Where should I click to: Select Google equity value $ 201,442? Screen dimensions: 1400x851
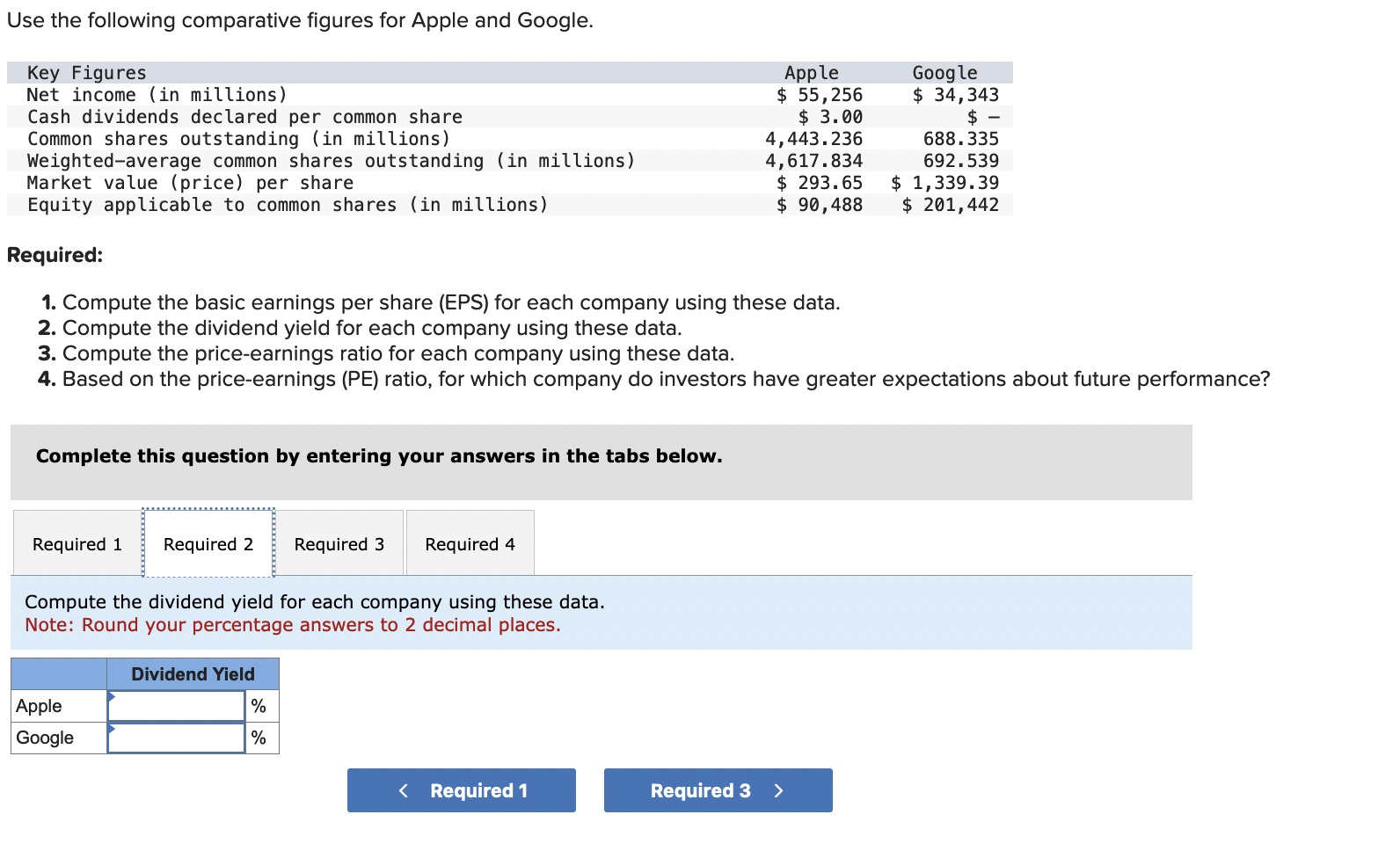[x=951, y=205]
